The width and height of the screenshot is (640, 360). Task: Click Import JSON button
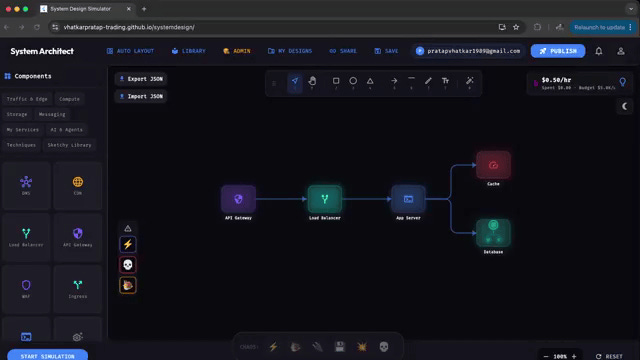141,96
